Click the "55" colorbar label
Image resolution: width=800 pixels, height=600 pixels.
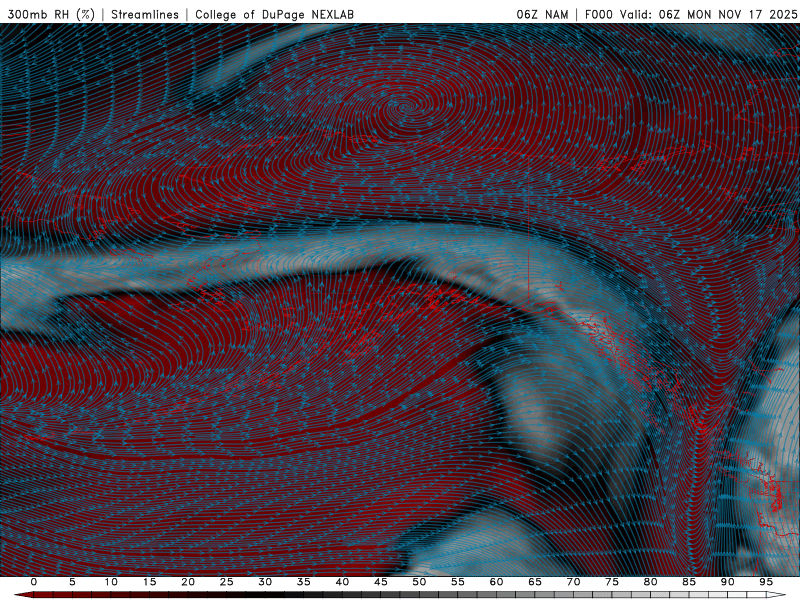point(457,582)
